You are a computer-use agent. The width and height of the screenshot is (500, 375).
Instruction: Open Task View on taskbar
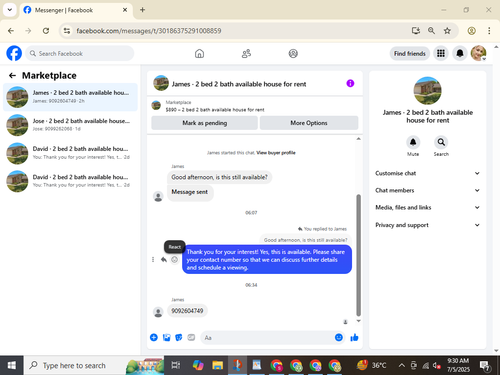[176, 365]
